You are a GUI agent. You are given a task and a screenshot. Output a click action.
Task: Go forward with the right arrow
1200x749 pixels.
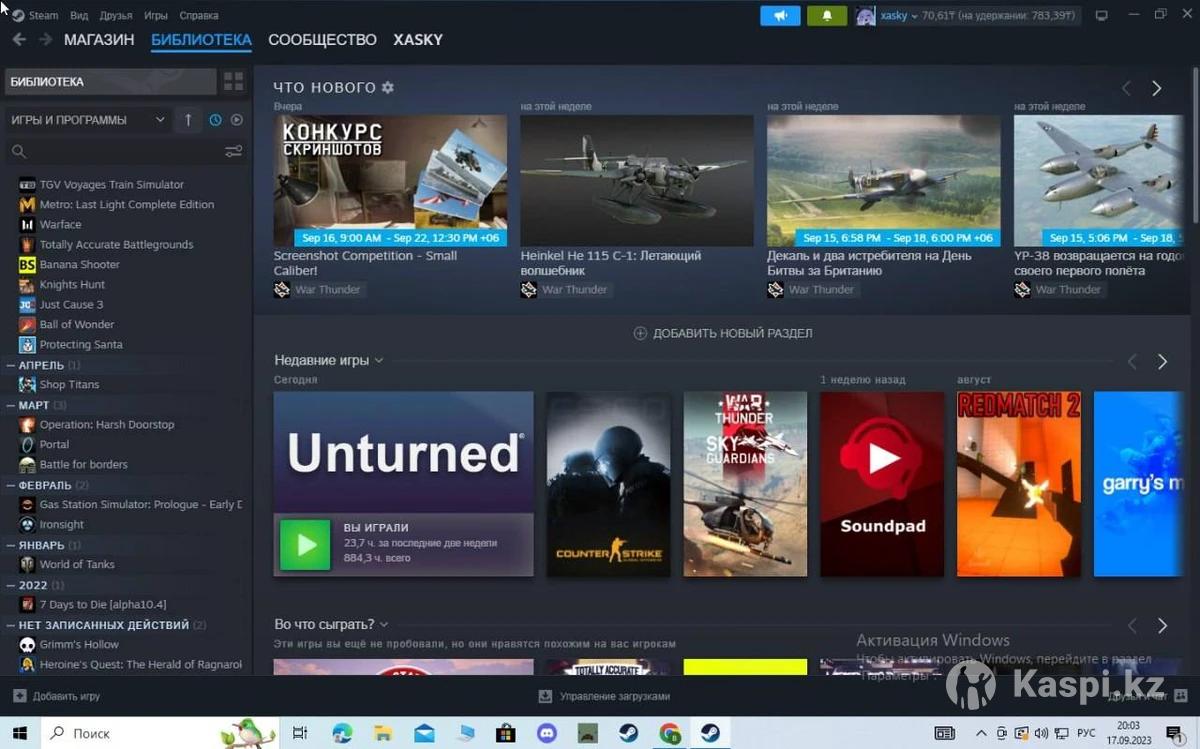45,39
